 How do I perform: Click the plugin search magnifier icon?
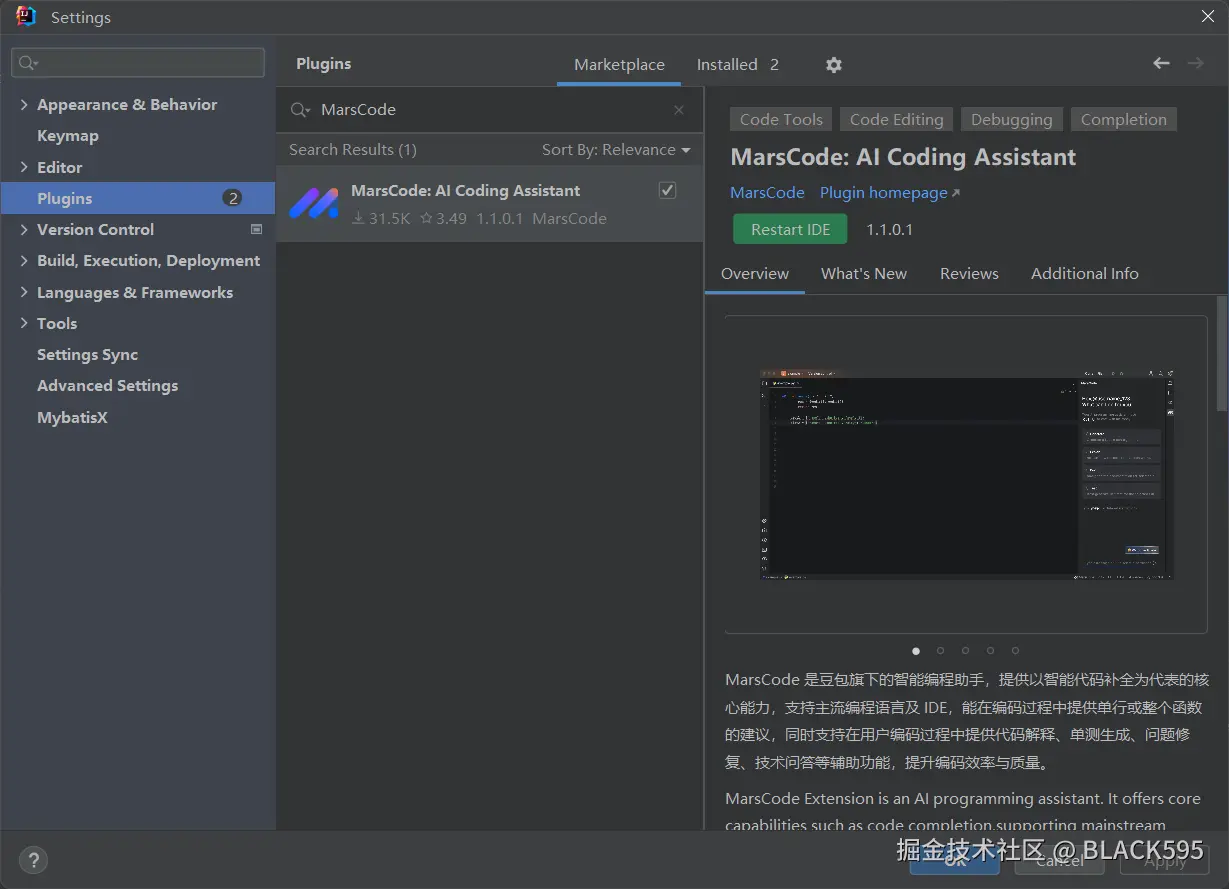pyautogui.click(x=300, y=110)
